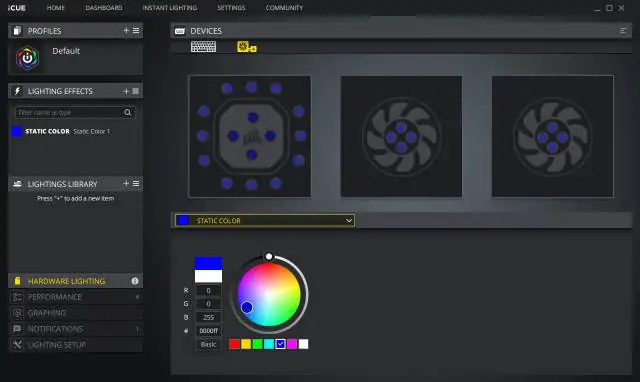
Task: Open Lightings Library hamburger menu
Action: click(x=136, y=184)
